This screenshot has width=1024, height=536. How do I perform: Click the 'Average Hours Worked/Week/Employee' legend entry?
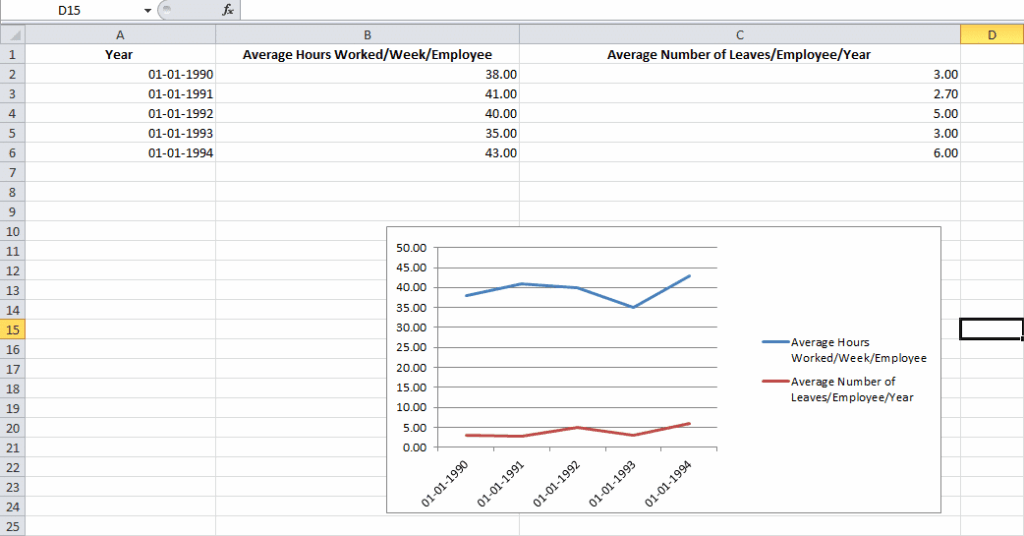pyautogui.click(x=844, y=350)
